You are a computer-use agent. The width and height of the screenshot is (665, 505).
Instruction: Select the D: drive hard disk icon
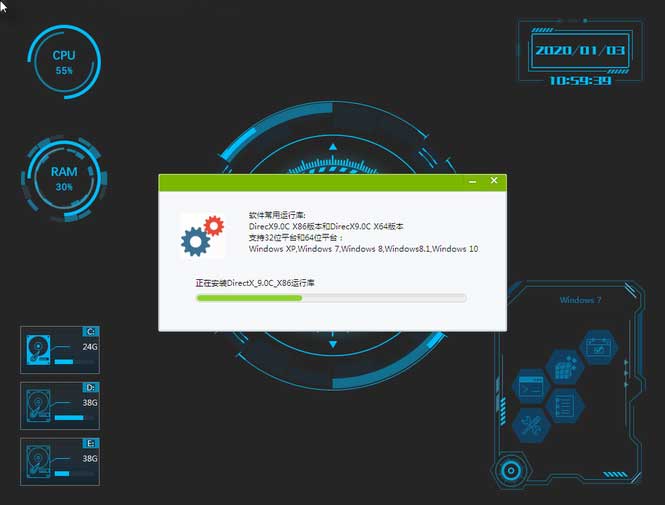pos(38,405)
